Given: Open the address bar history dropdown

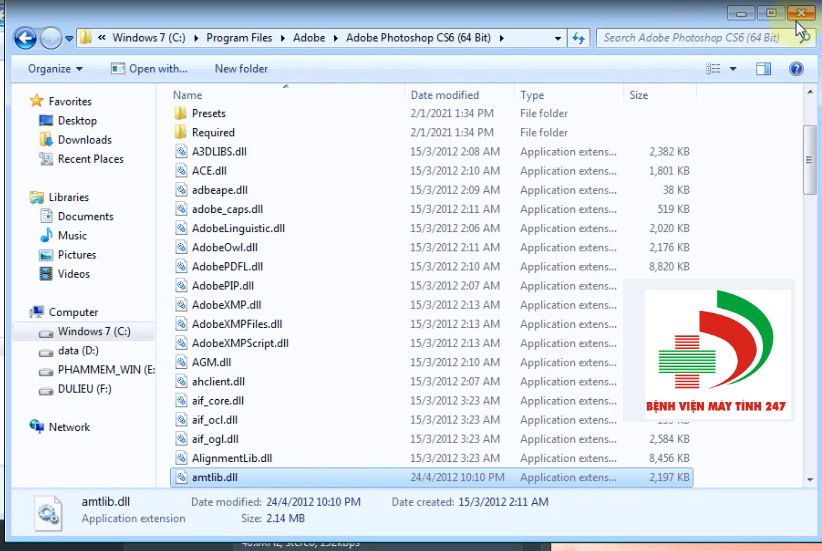Looking at the screenshot, I should tap(558, 38).
